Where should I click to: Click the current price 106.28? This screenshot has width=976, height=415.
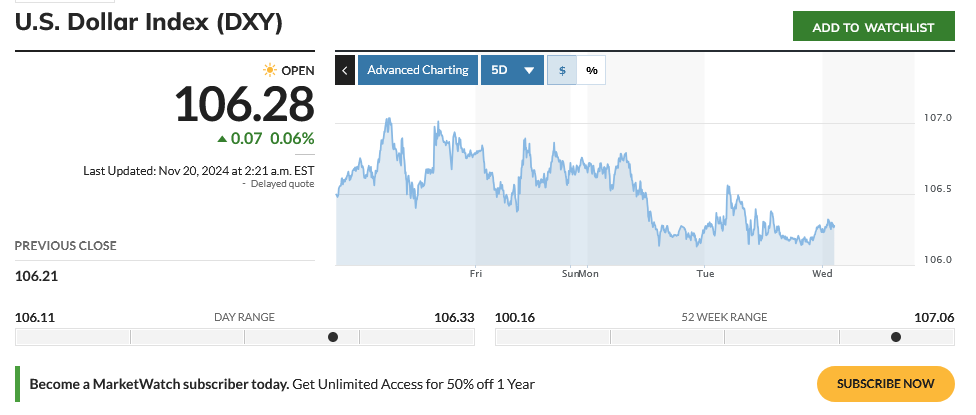[x=244, y=104]
